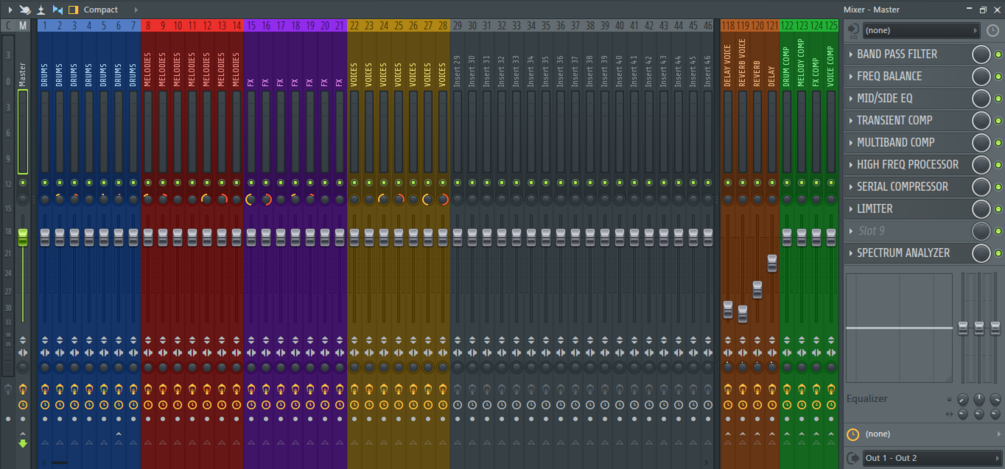Click the pan knob on track 12 MELODIES

[x=207, y=199]
